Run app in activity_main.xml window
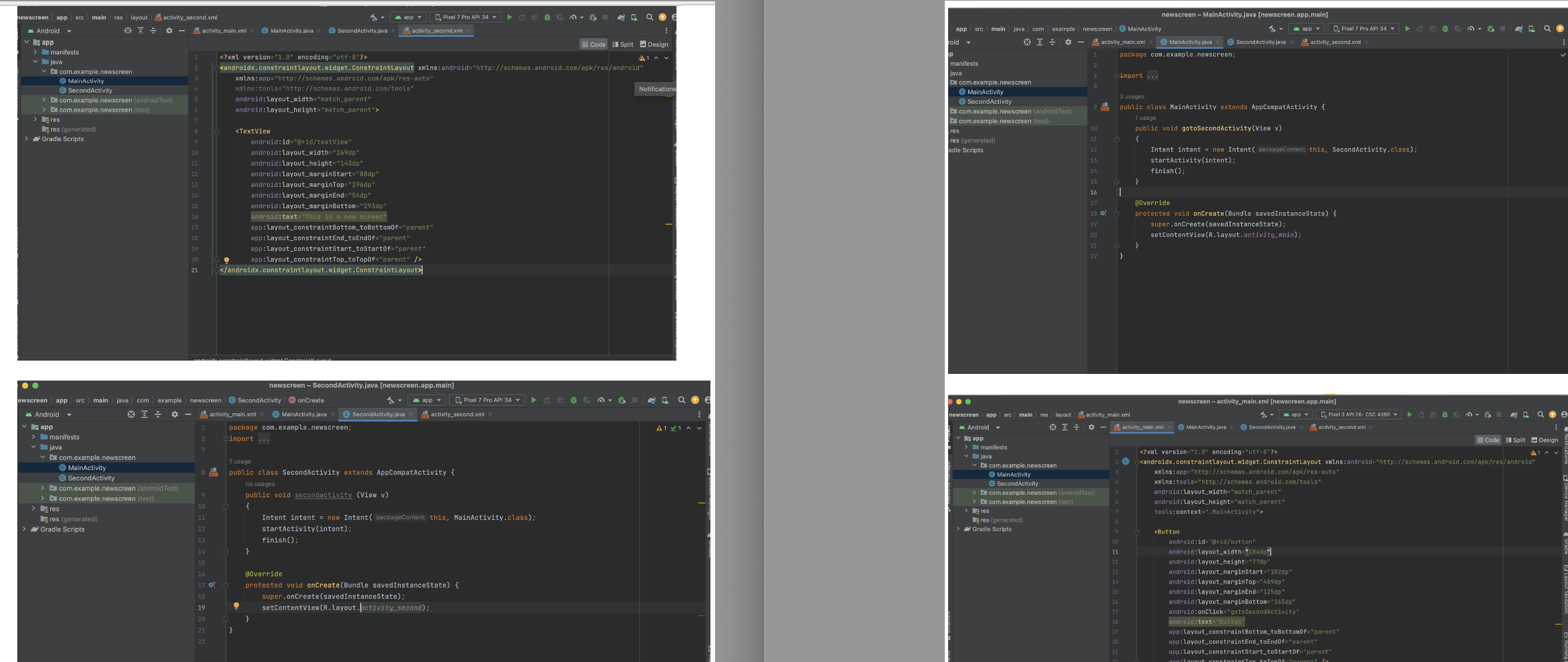This screenshot has width=1568, height=662. tap(1410, 414)
